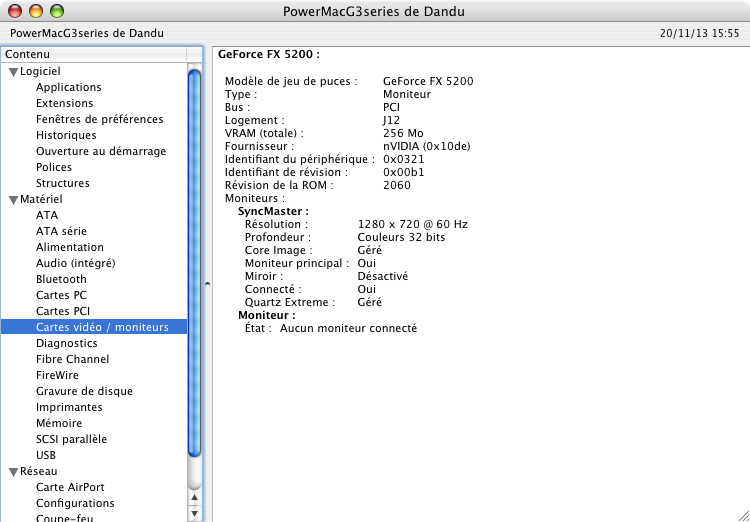Select Mémoire in the sidebar
The width and height of the screenshot is (750, 522).
point(59,423)
